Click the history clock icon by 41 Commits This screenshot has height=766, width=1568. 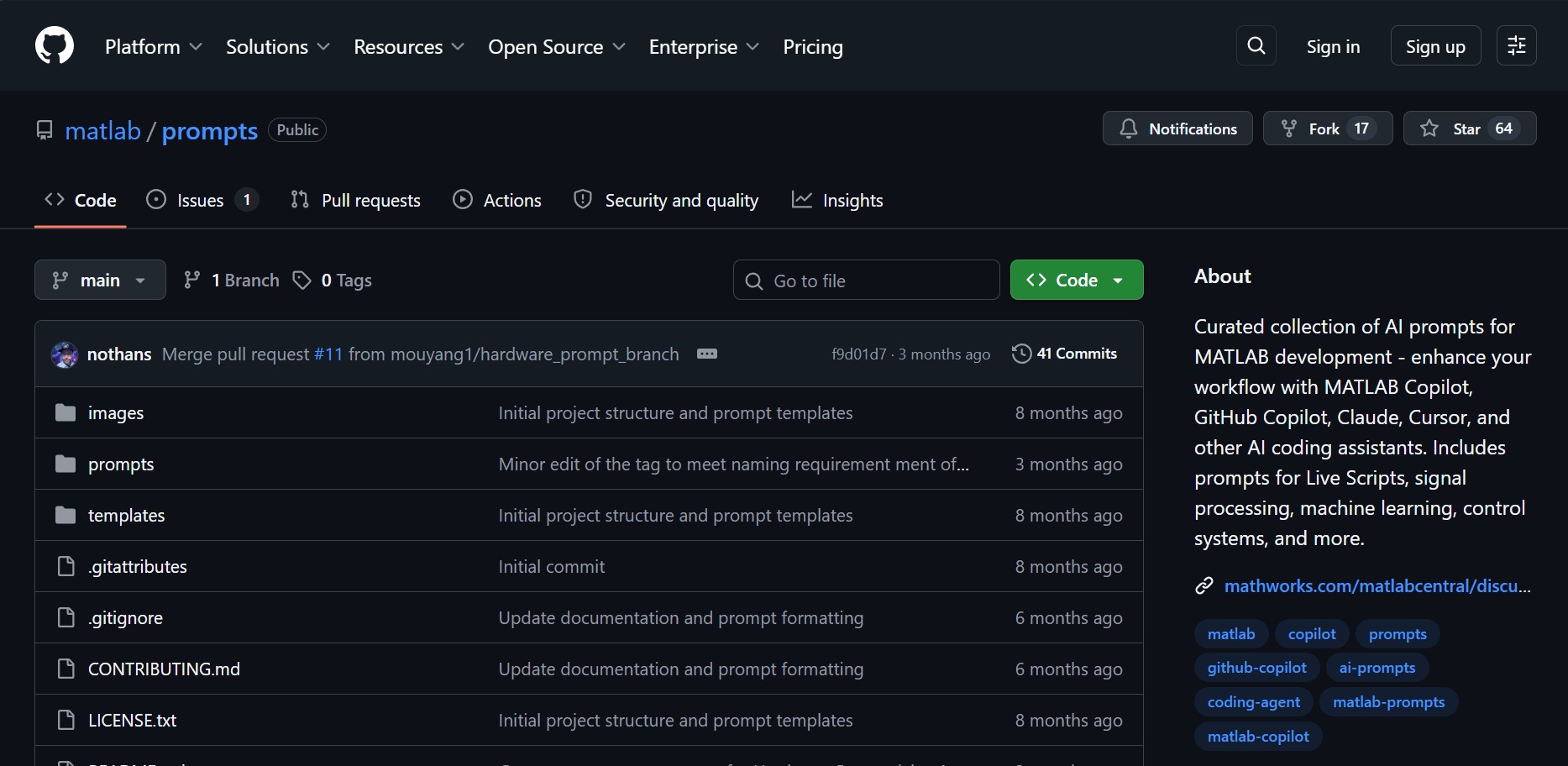(x=1021, y=354)
